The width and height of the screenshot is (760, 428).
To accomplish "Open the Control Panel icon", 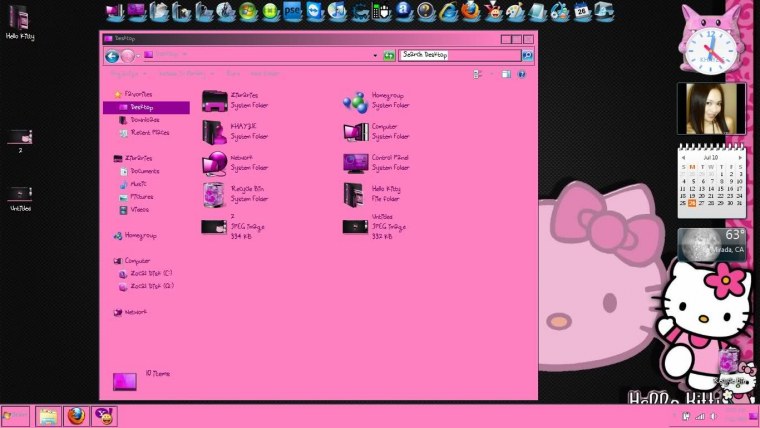I will pyautogui.click(x=355, y=163).
